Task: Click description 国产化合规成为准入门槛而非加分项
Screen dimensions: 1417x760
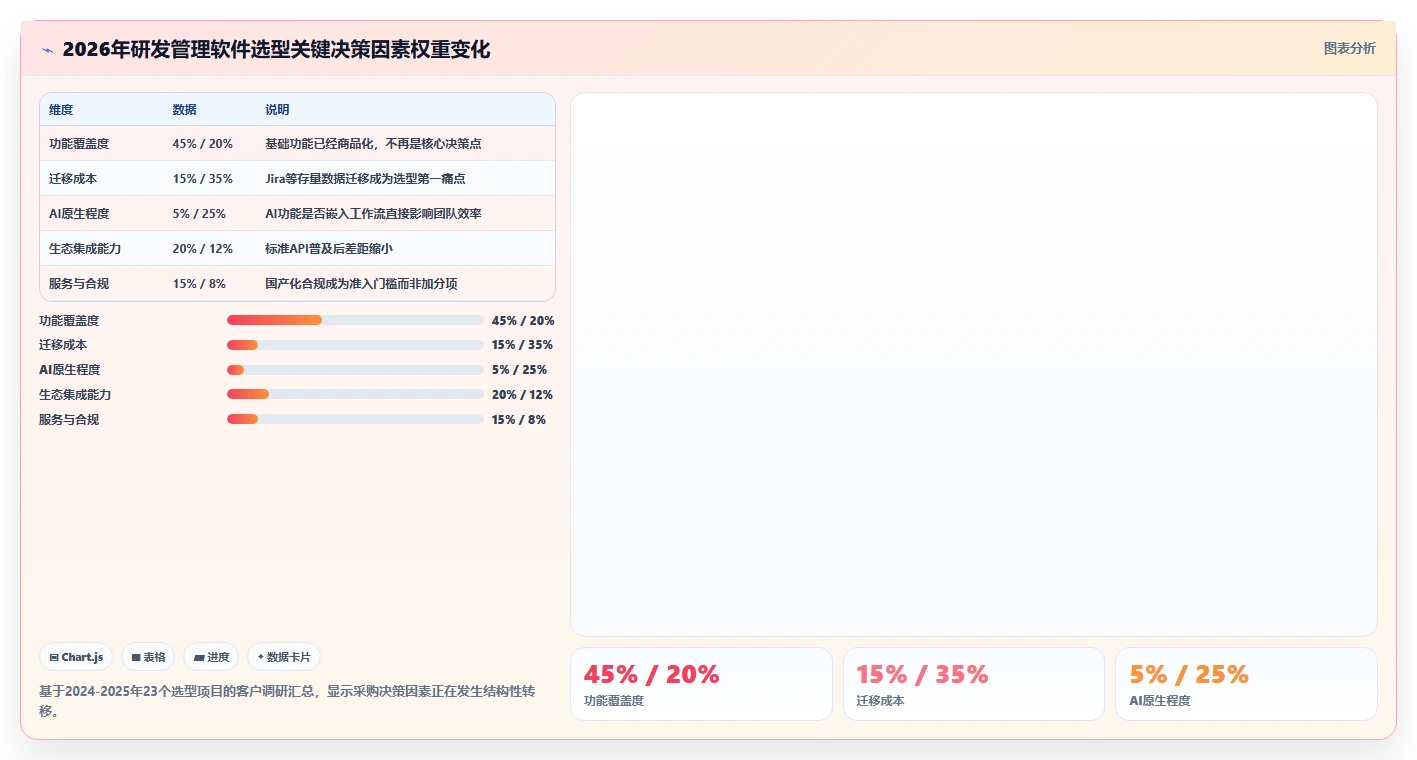Action: 361,284
